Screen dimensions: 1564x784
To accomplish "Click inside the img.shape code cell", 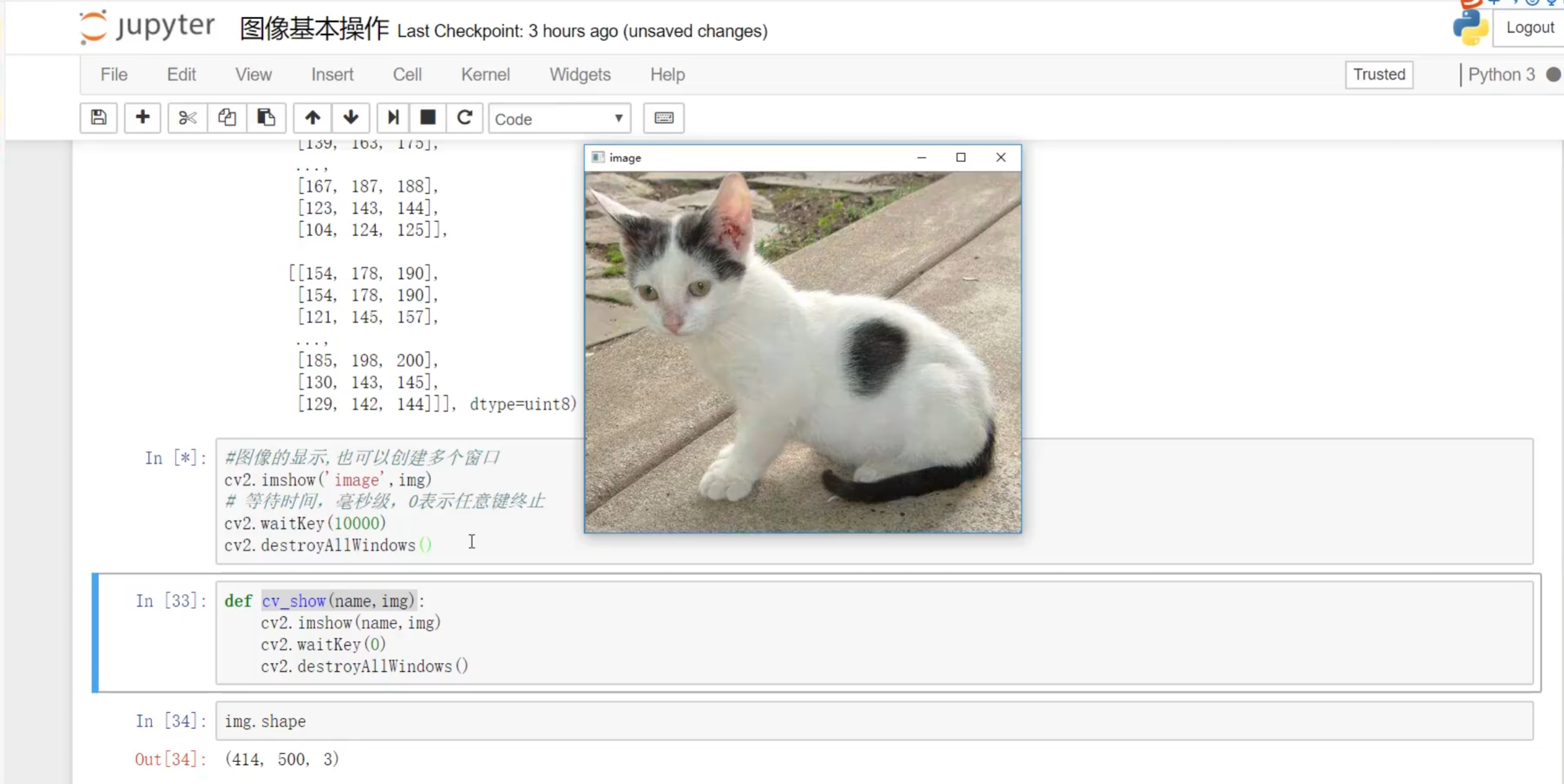I will coord(872,721).
